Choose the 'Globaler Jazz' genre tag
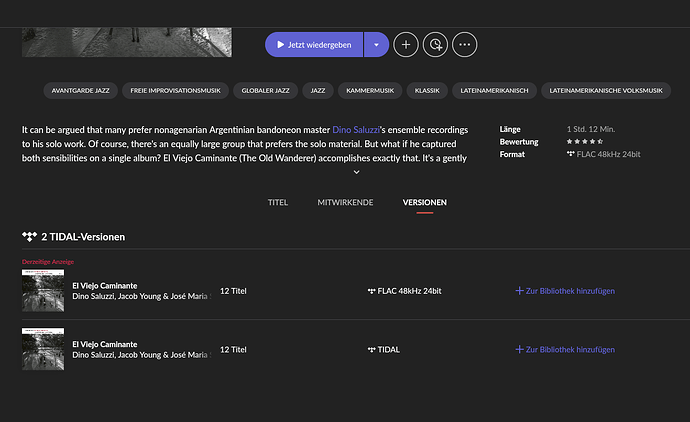This screenshot has height=422, width=690. 263,91
